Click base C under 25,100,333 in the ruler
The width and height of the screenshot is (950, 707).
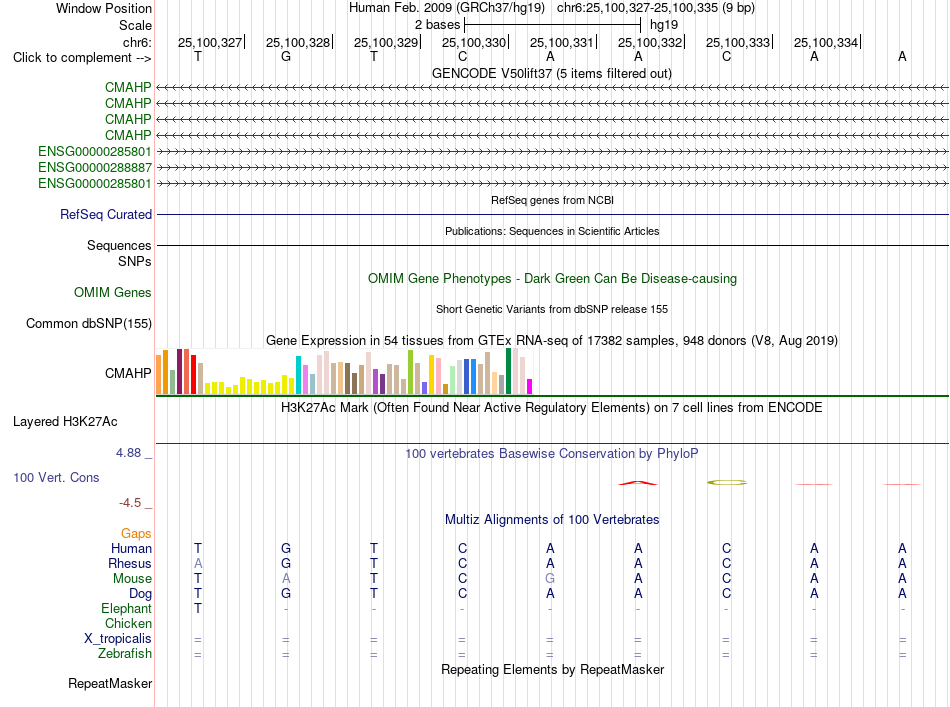coord(726,56)
